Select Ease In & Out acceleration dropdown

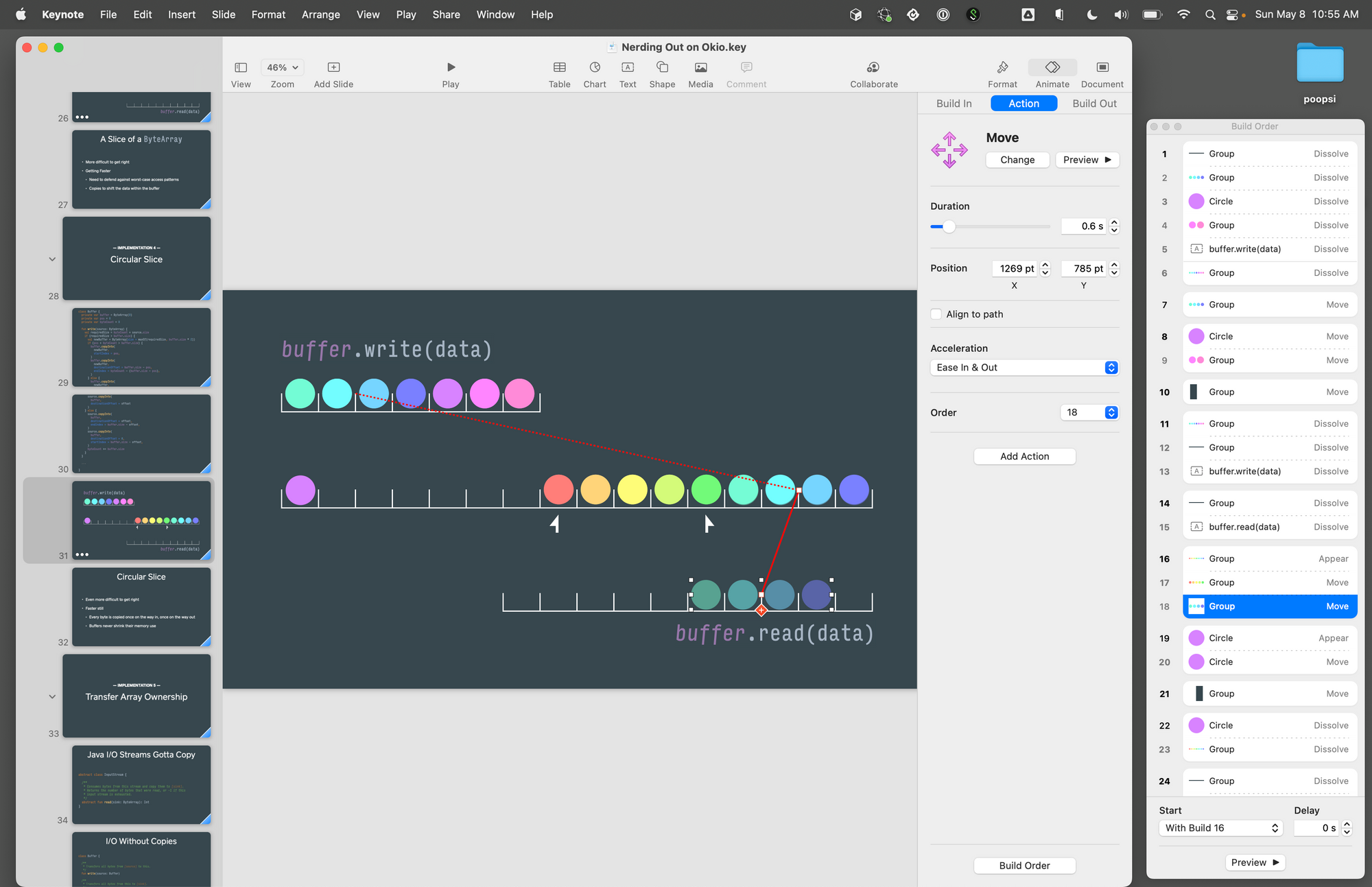1023,367
